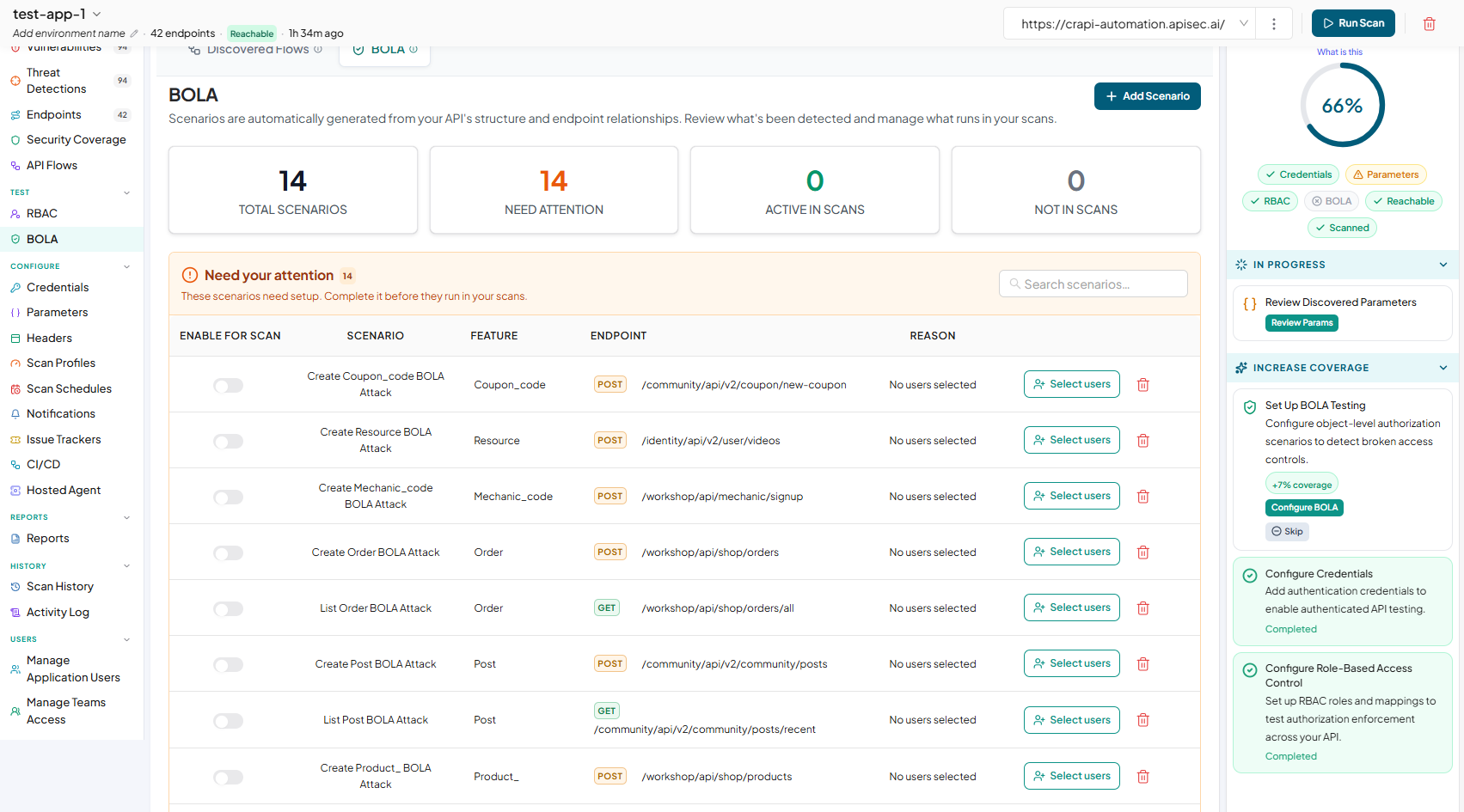Click the curly braces Review Discovered Parameters icon
The height and width of the screenshot is (812, 1464).
click(x=1250, y=303)
